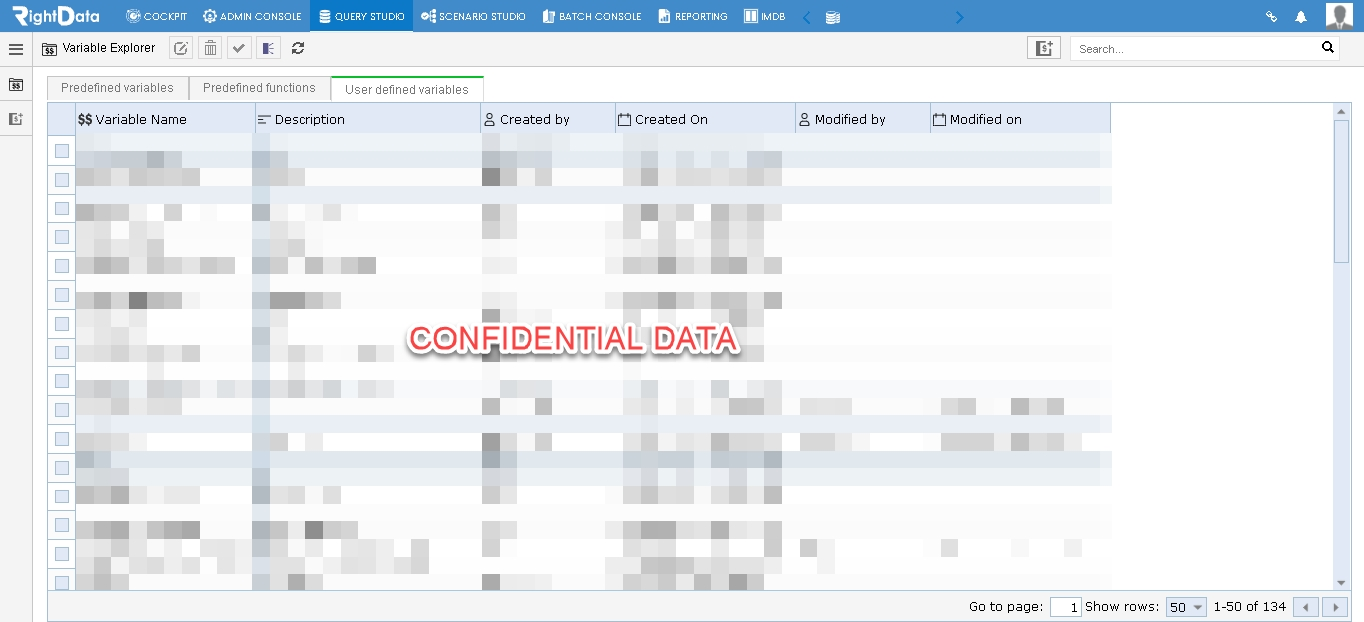Focus the Search input field
1364x622 pixels.
coord(1196,48)
